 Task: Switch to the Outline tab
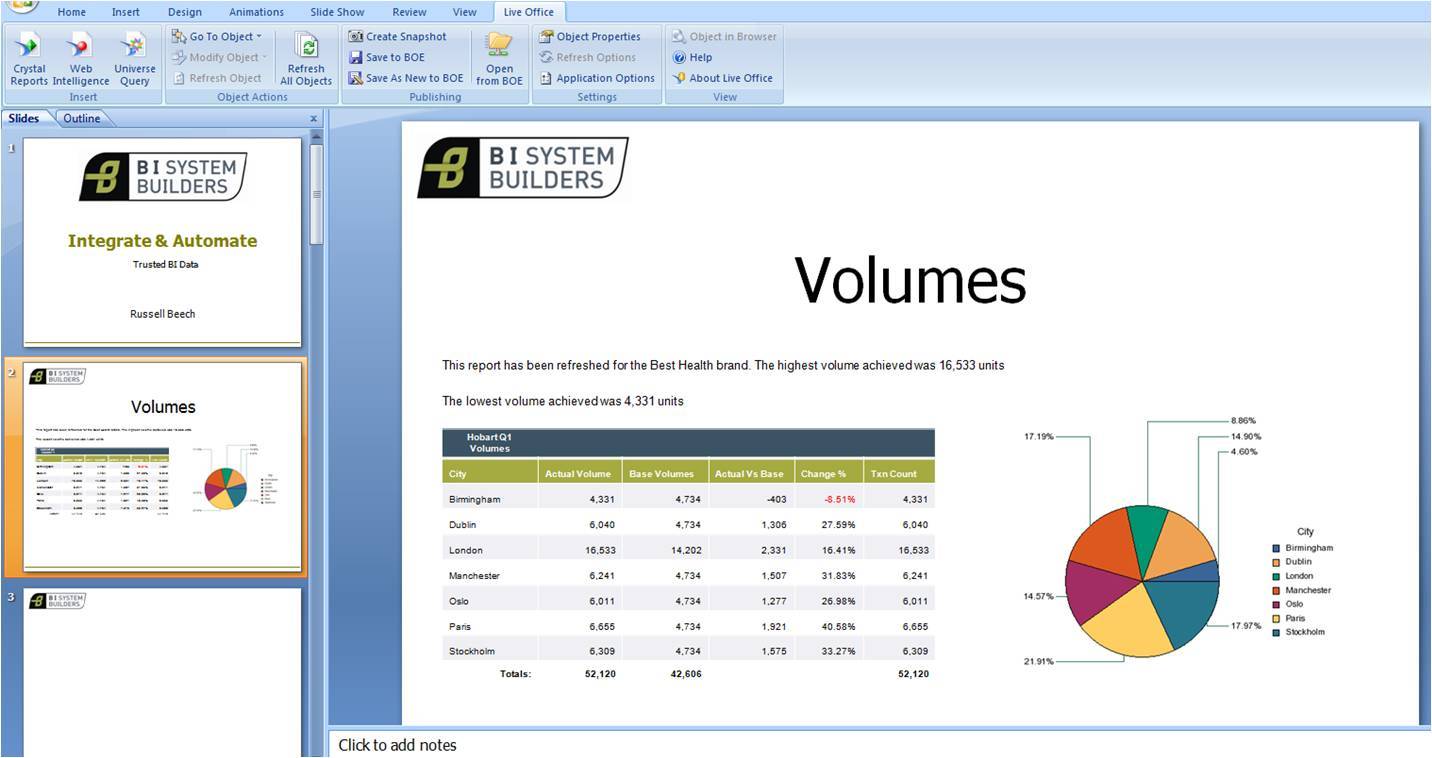pos(81,118)
